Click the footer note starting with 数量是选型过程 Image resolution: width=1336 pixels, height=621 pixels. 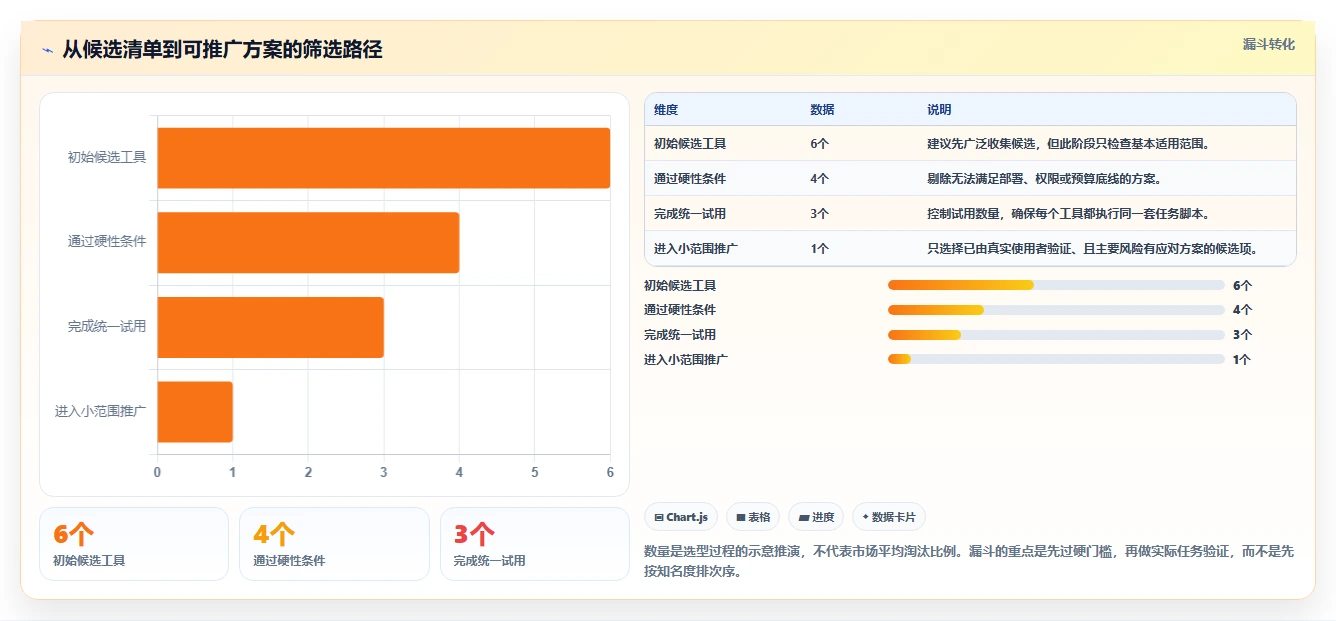[970, 562]
